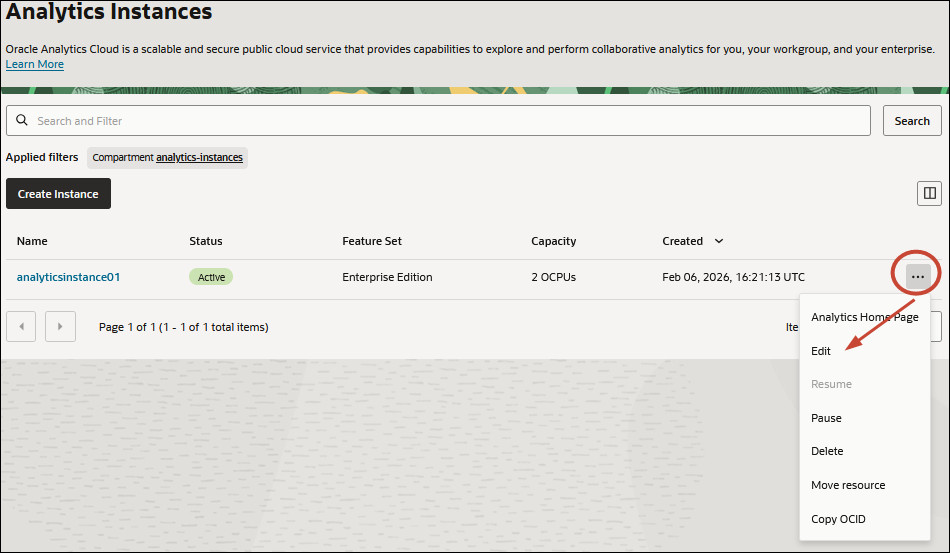The width and height of the screenshot is (950, 553).
Task: Go to previous page arrow
Action: point(21,326)
